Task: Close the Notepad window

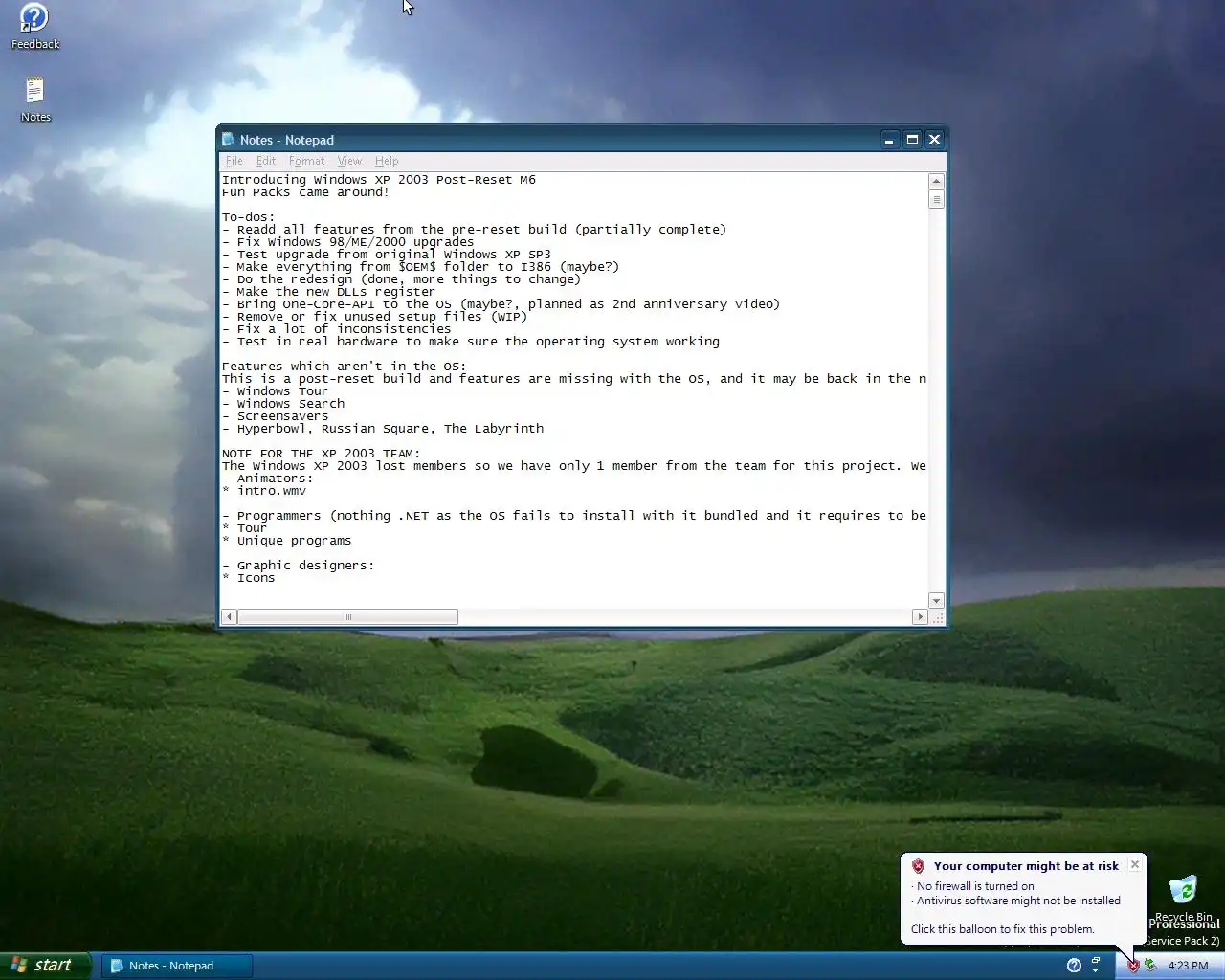Action: (x=935, y=140)
